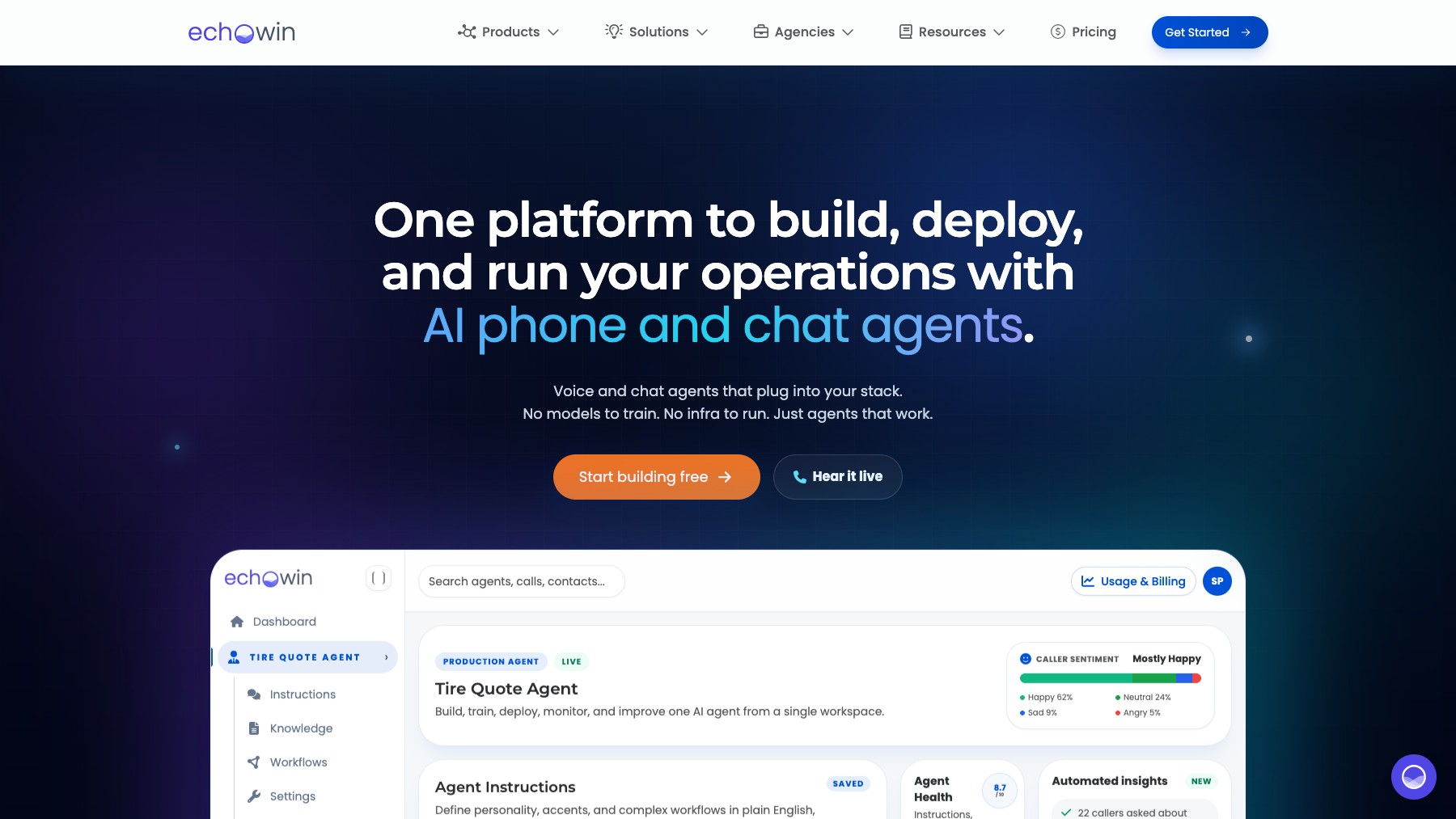Open Usage & Billing

point(1133,581)
